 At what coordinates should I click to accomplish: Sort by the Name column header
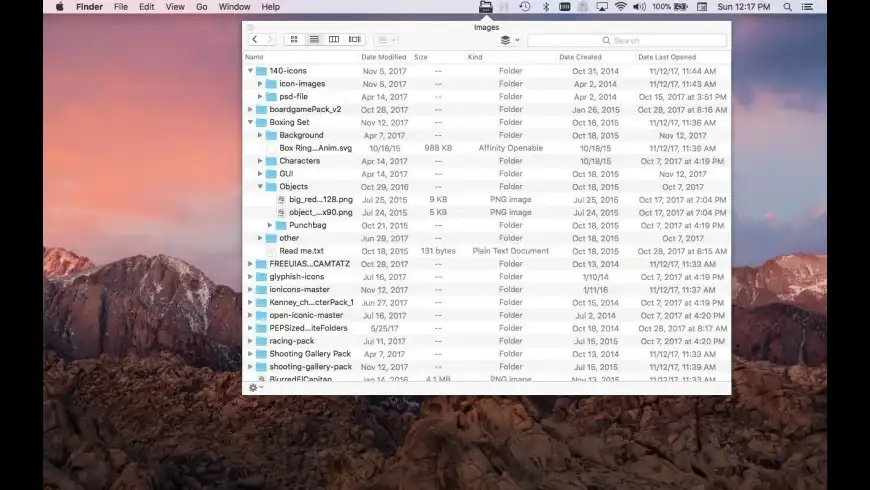(300, 57)
